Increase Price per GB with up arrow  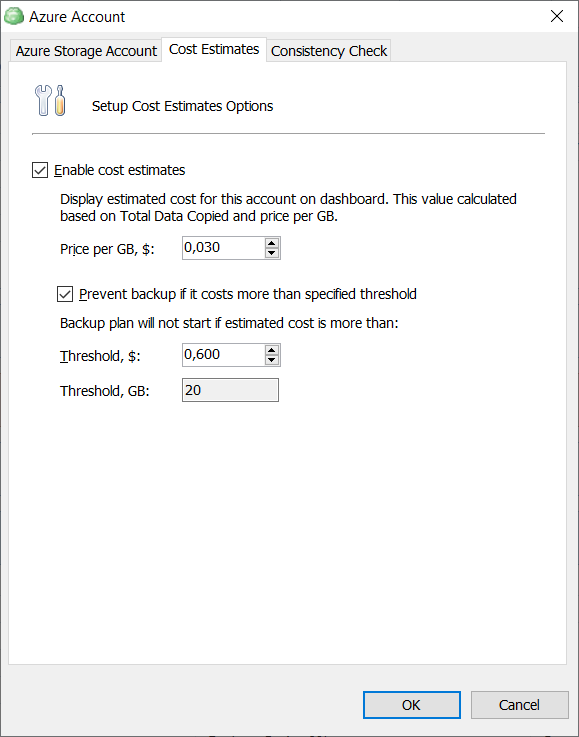(x=272, y=243)
